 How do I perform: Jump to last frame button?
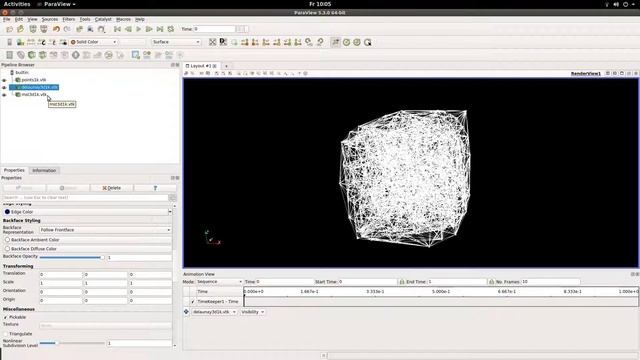[x=160, y=29]
